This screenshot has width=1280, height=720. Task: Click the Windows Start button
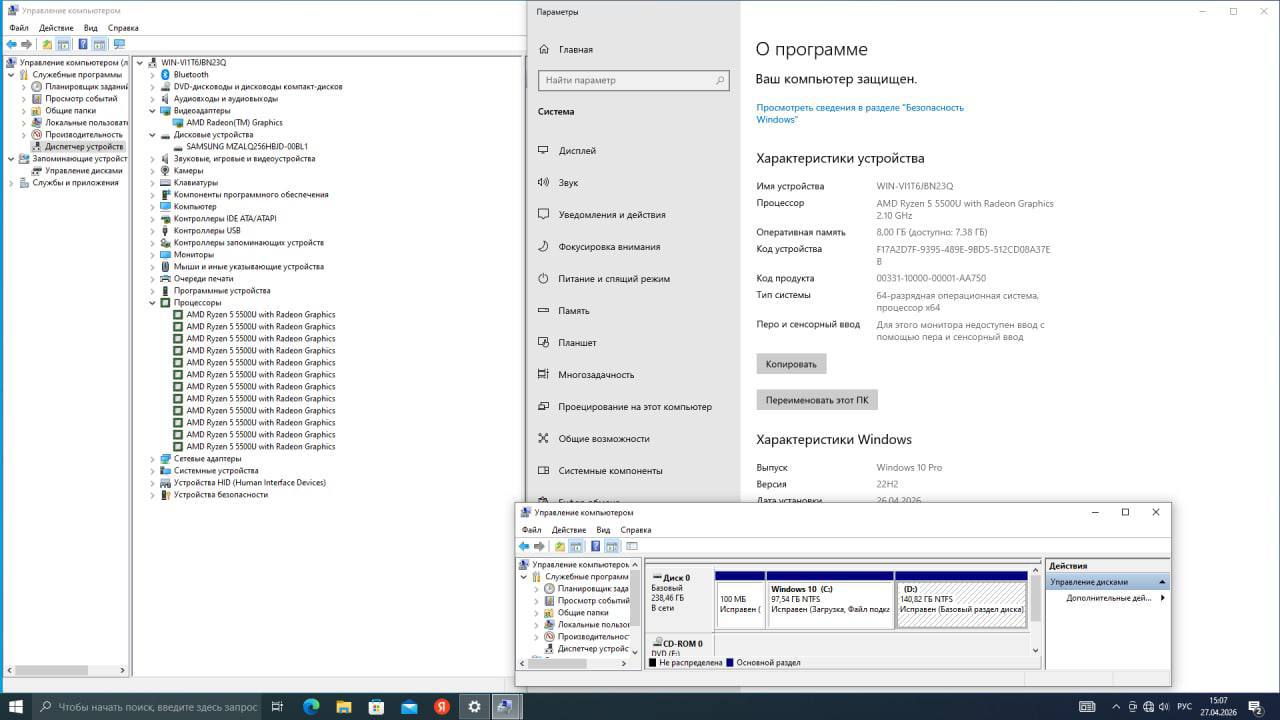(16, 707)
